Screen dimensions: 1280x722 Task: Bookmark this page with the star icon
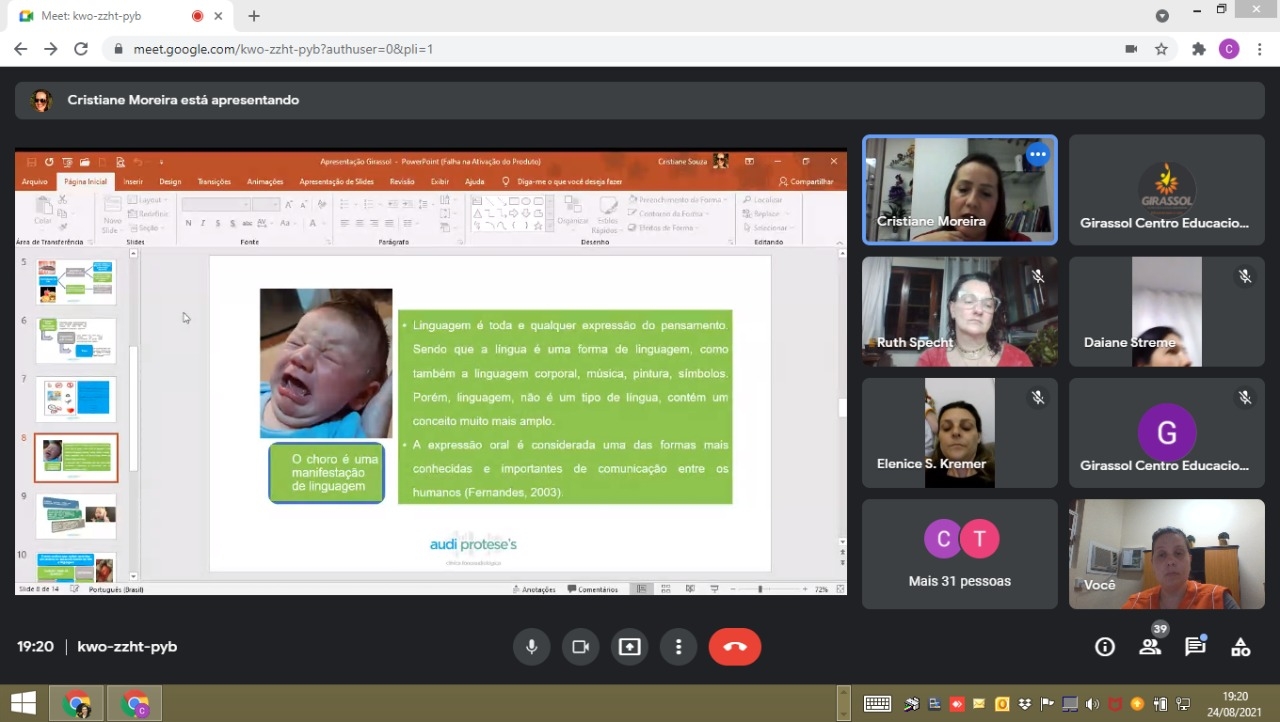1161,49
